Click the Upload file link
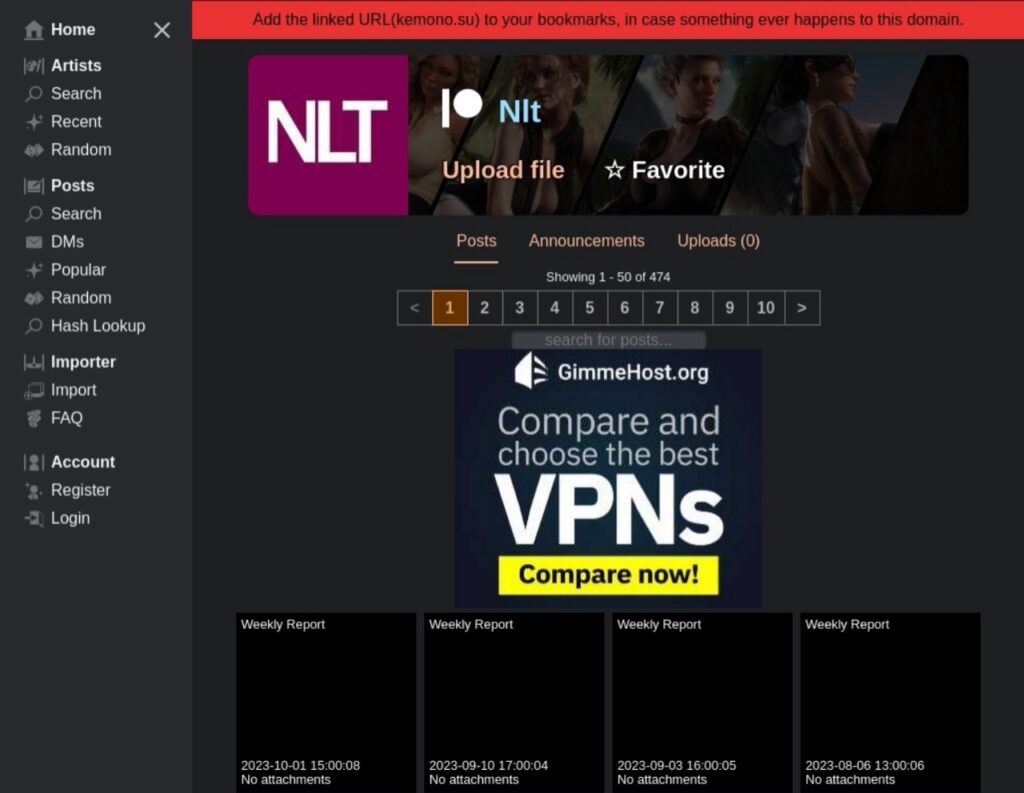 [503, 170]
